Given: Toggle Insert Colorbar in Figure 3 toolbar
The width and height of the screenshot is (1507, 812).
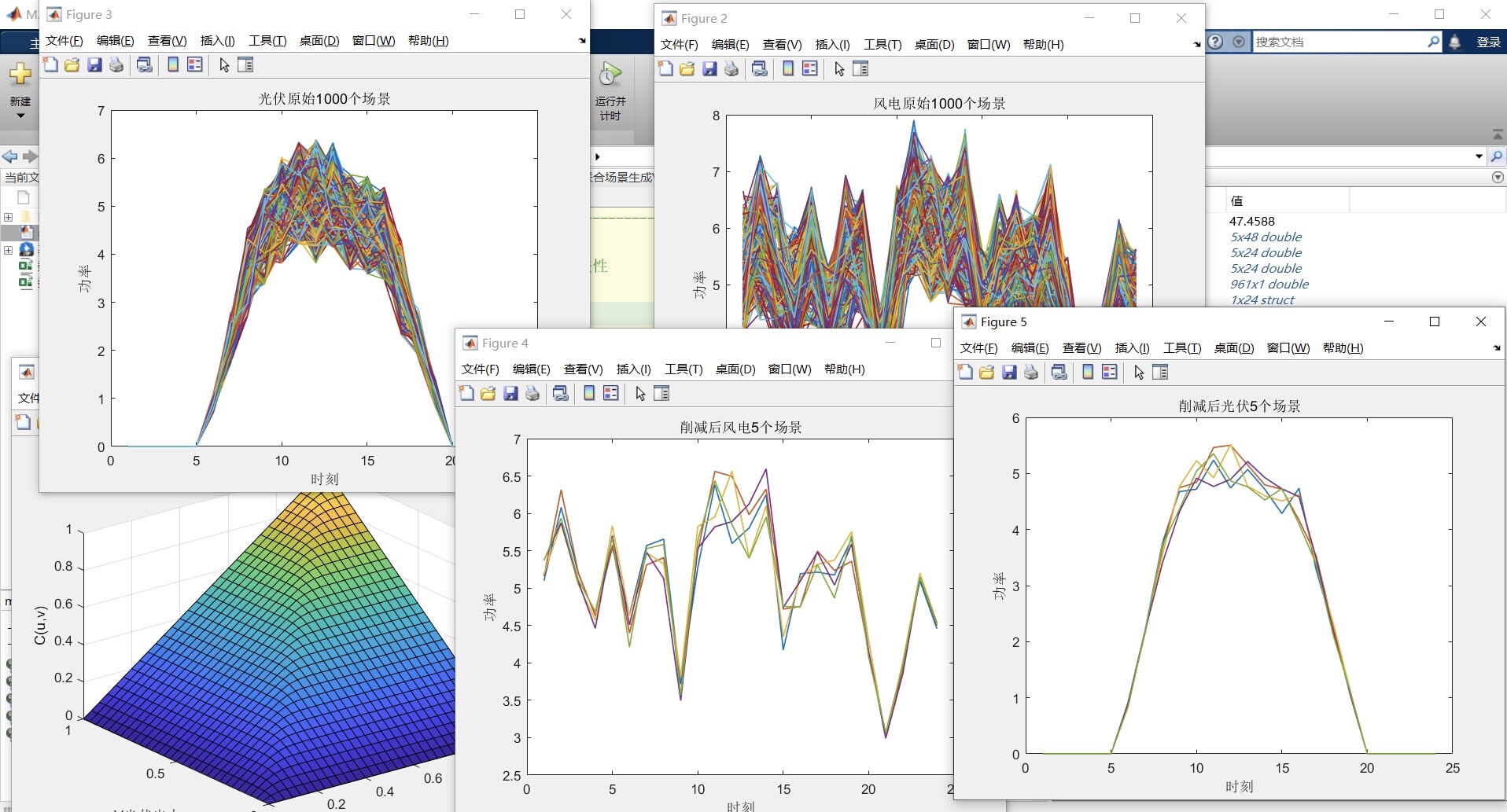Looking at the screenshot, I should click(173, 65).
